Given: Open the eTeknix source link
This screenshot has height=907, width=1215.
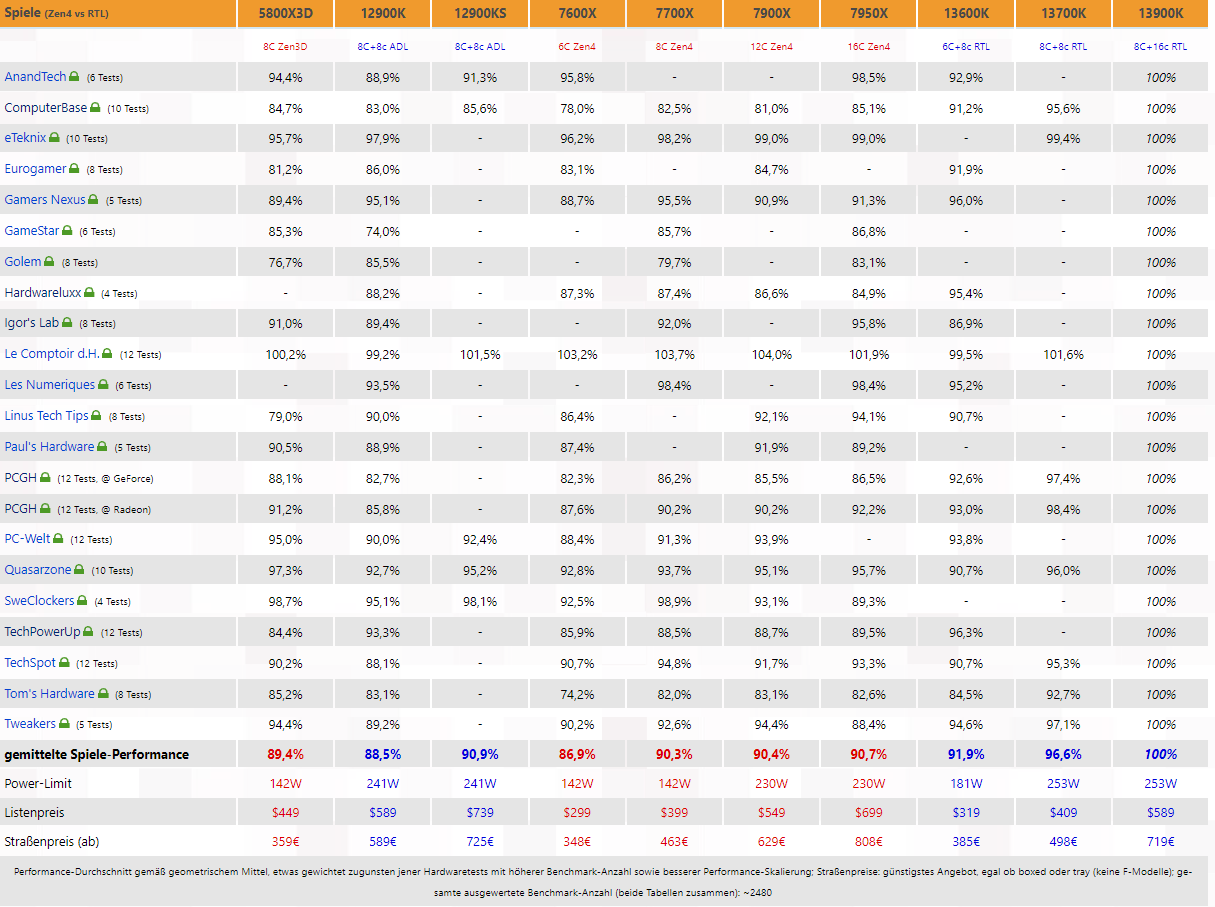Looking at the screenshot, I should point(25,138).
